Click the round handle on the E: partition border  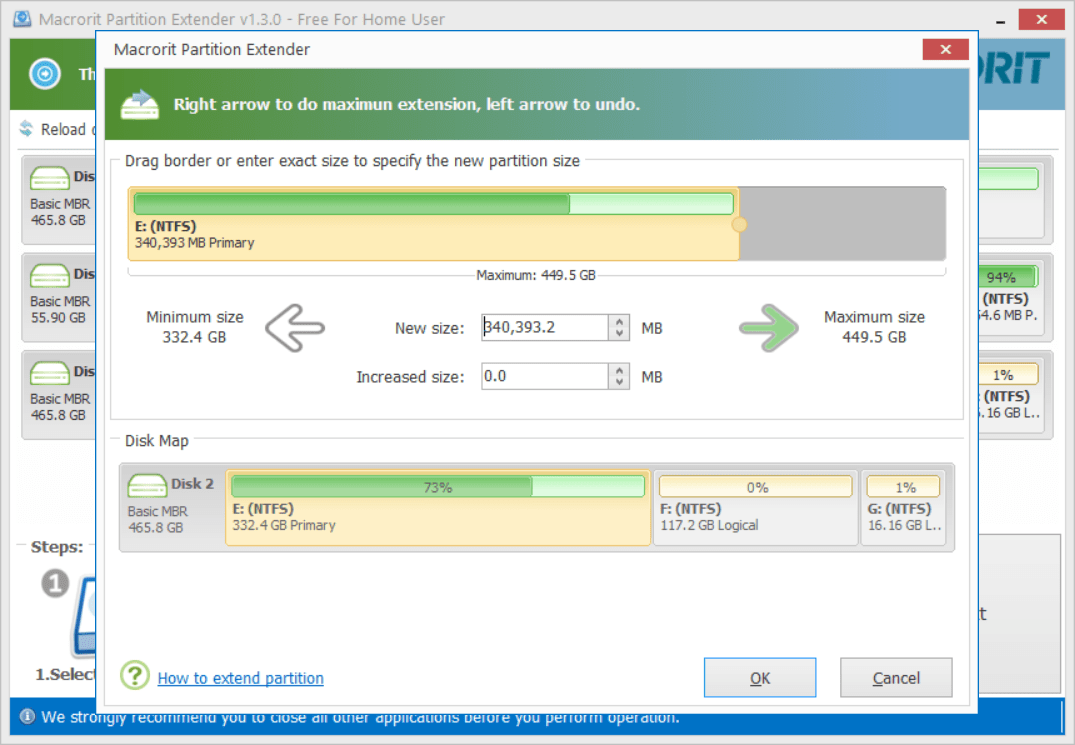[x=739, y=225]
